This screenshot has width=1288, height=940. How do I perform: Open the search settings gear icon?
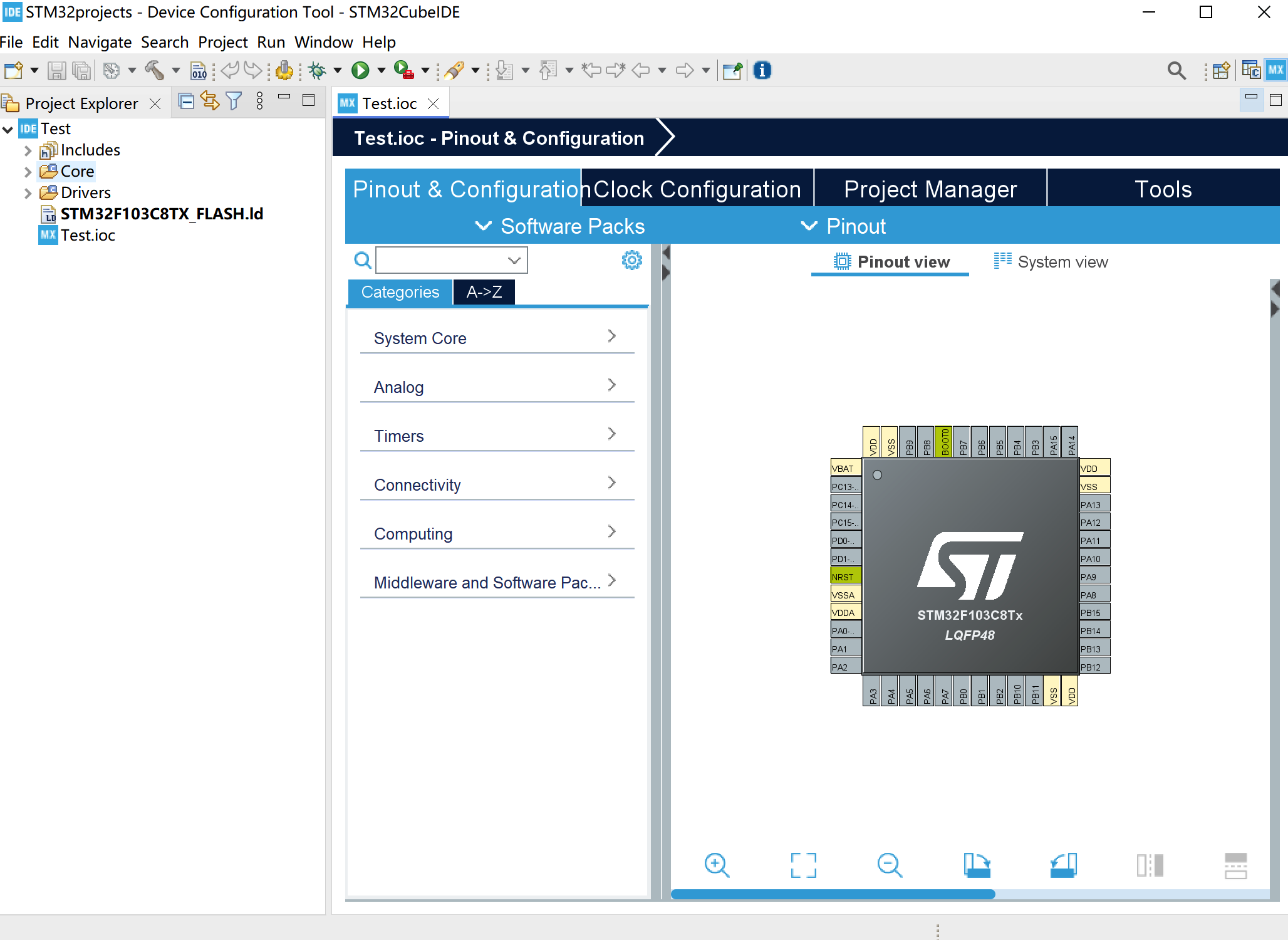631,259
